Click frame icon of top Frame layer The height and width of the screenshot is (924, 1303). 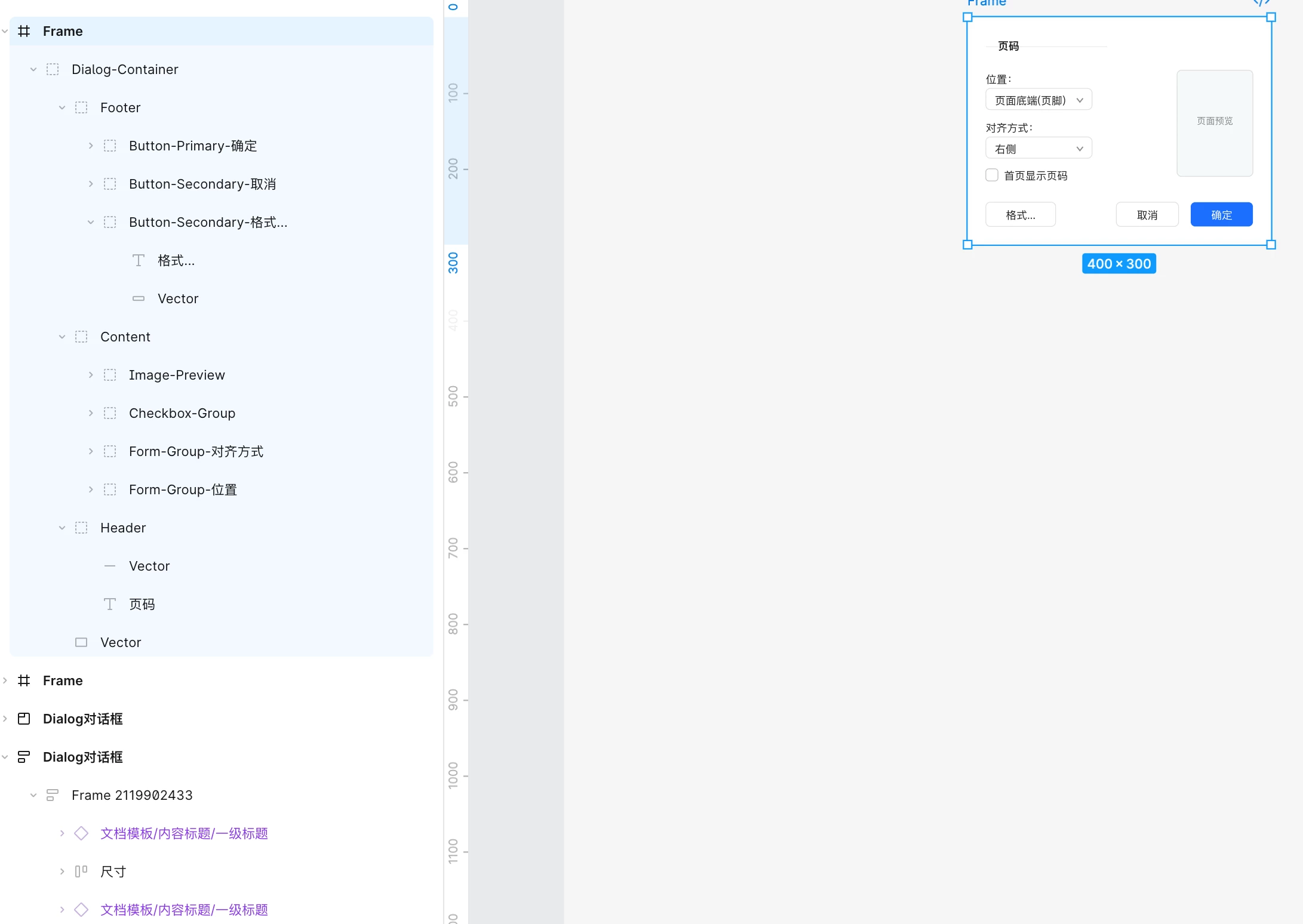point(24,31)
